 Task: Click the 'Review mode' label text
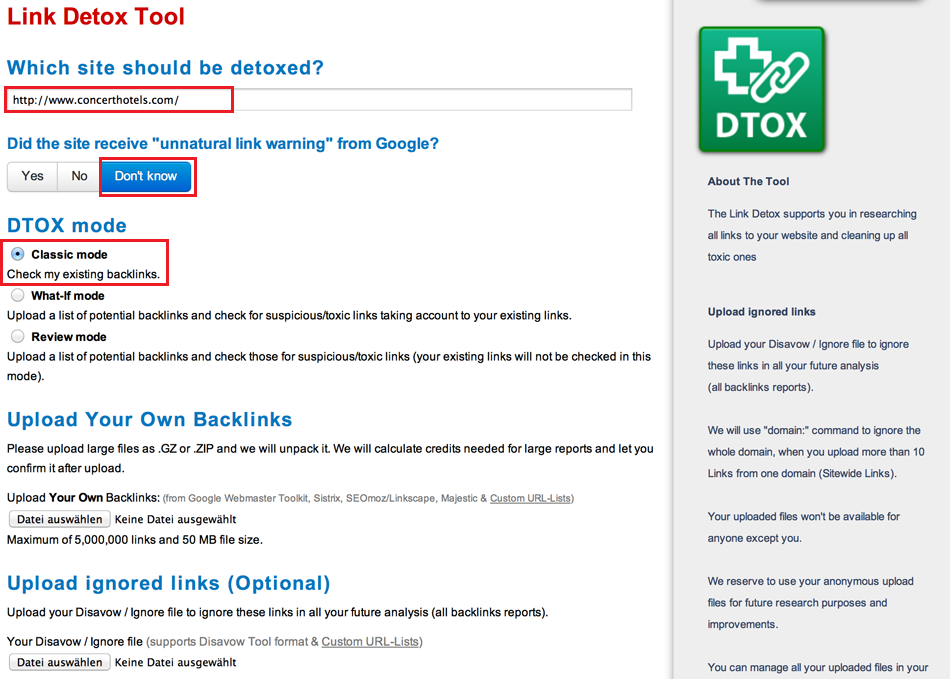click(68, 337)
